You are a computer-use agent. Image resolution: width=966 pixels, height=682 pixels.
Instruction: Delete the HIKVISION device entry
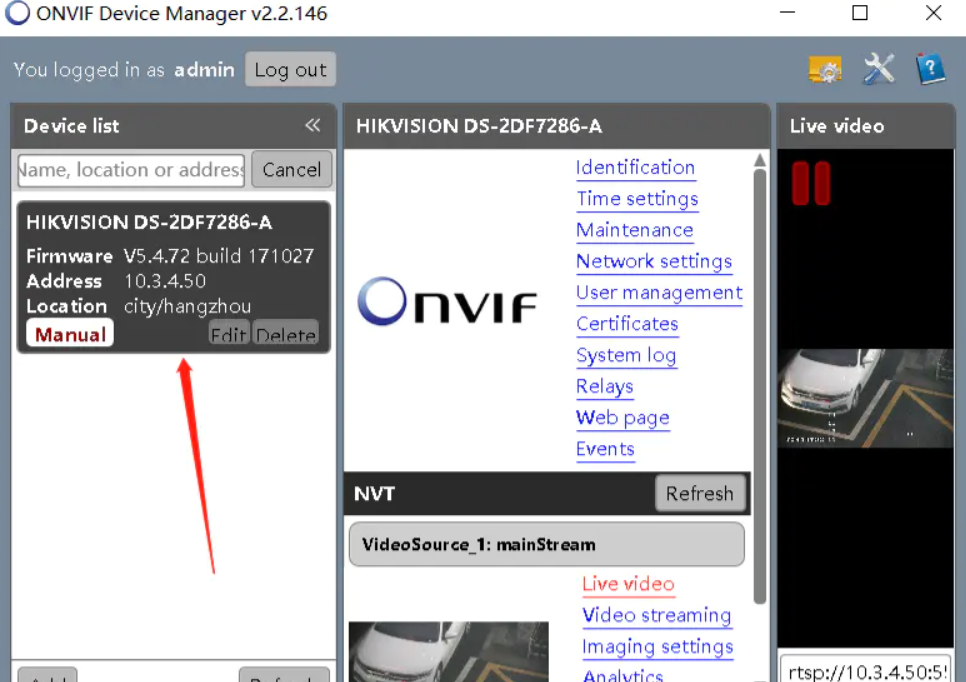pyautogui.click(x=285, y=334)
